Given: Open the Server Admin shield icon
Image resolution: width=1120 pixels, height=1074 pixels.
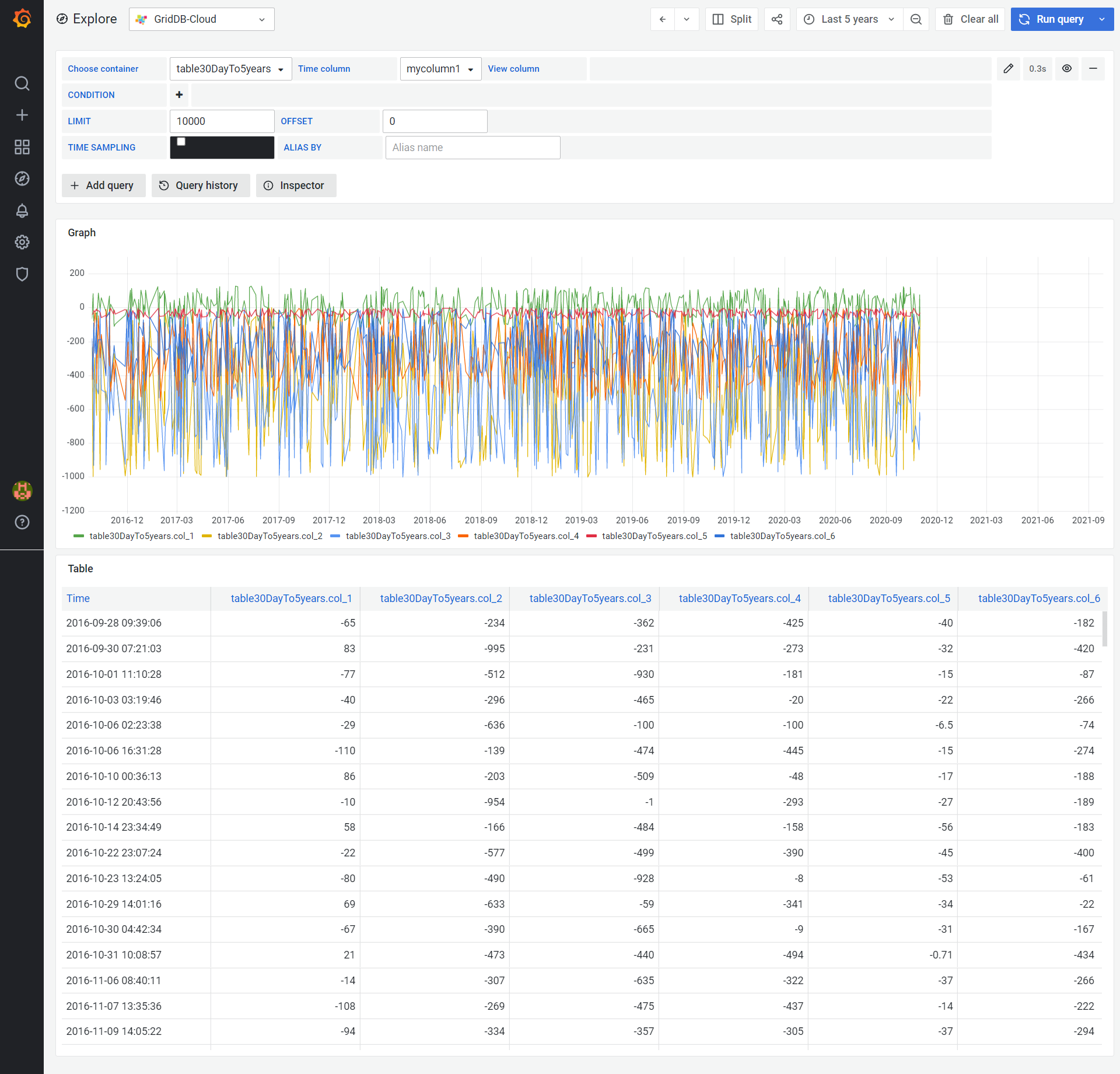Looking at the screenshot, I should [x=22, y=274].
